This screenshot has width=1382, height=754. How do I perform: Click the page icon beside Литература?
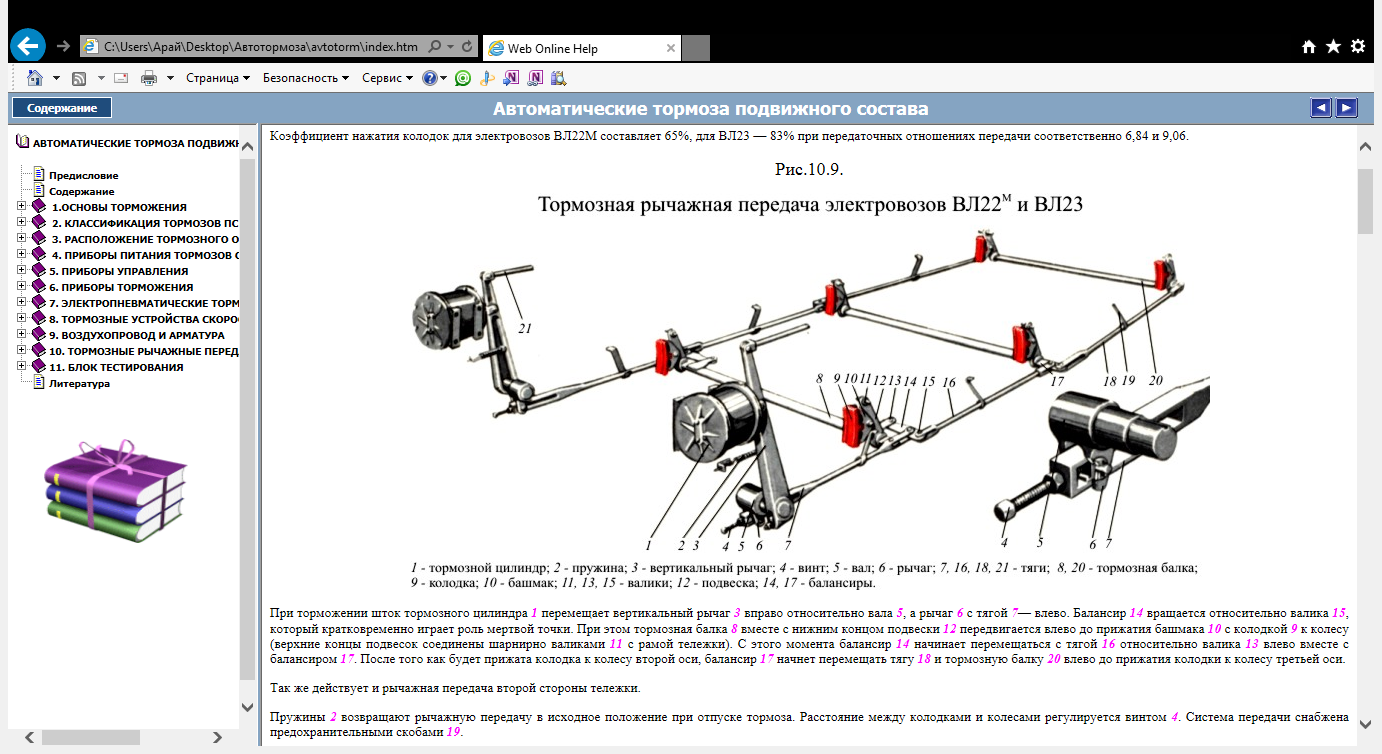coord(40,383)
